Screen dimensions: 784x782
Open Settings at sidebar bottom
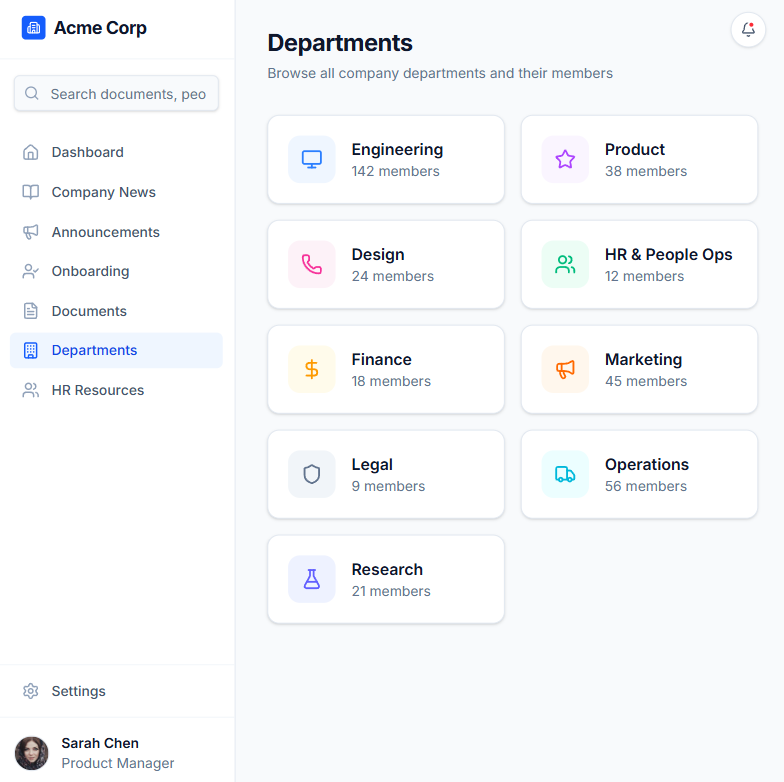point(78,691)
